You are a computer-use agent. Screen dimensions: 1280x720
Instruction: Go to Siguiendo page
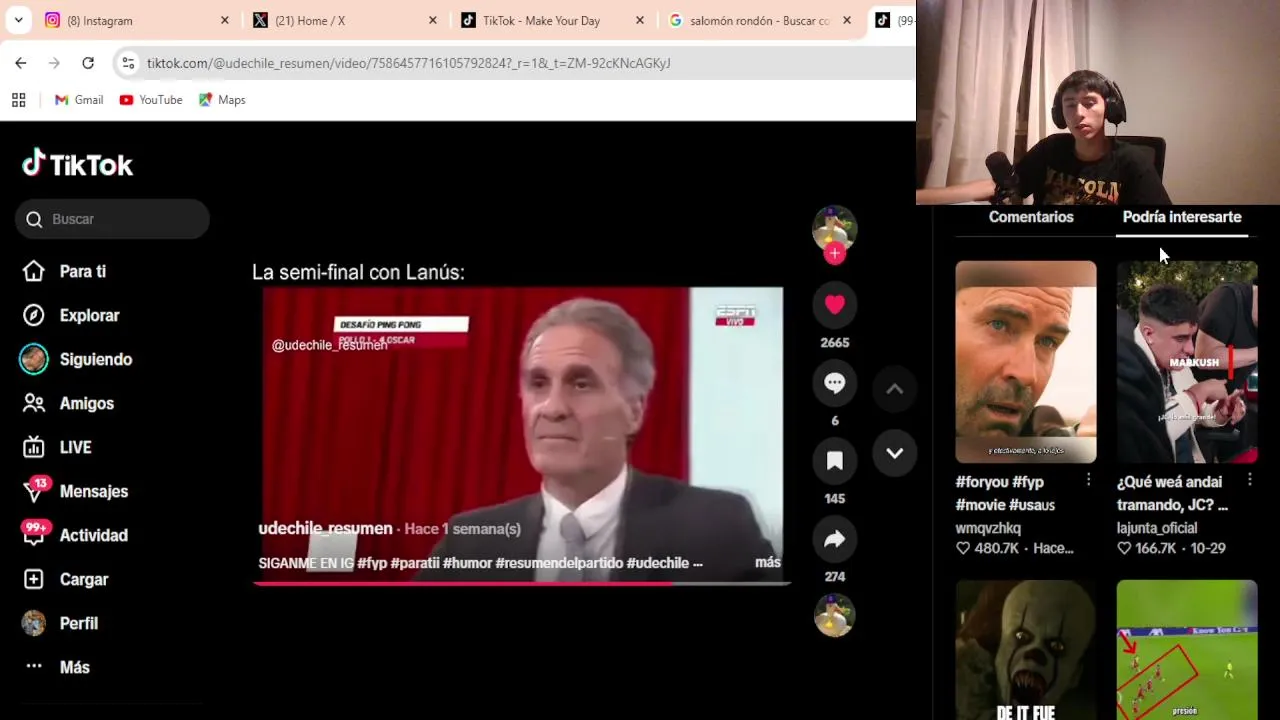point(76,359)
